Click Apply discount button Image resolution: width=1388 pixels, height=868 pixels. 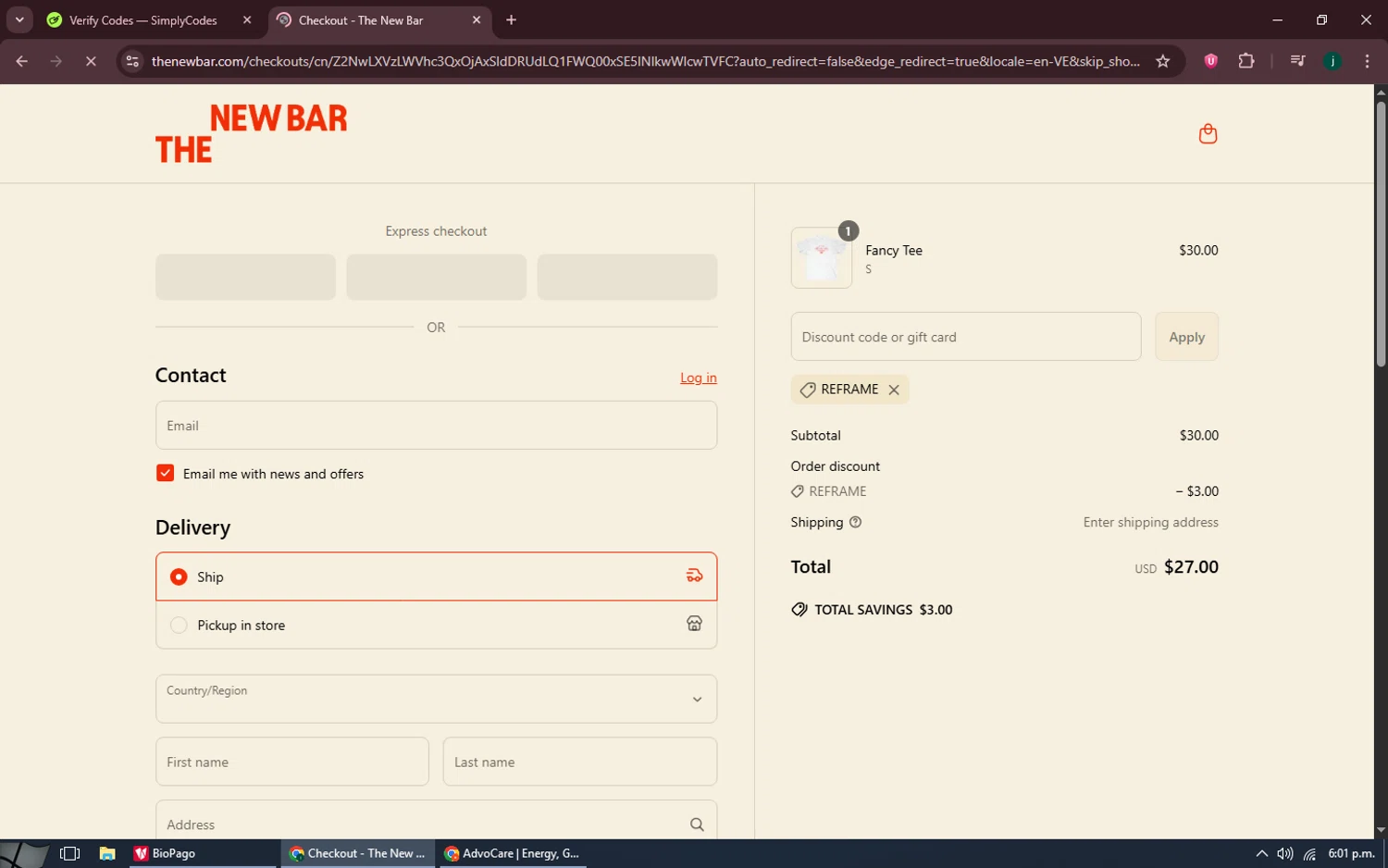(1186, 337)
